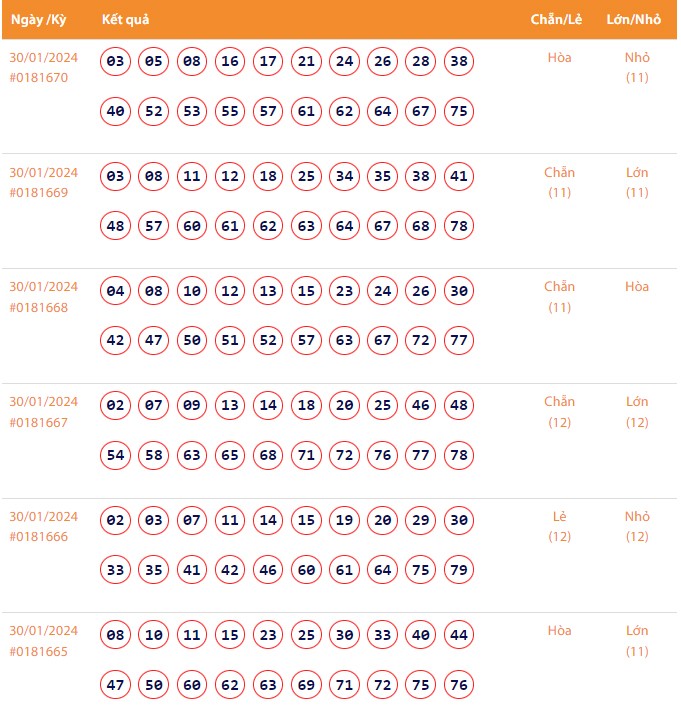The height and width of the screenshot is (721, 681).
Task: Click the "Kết quả" column header
Action: point(125,20)
